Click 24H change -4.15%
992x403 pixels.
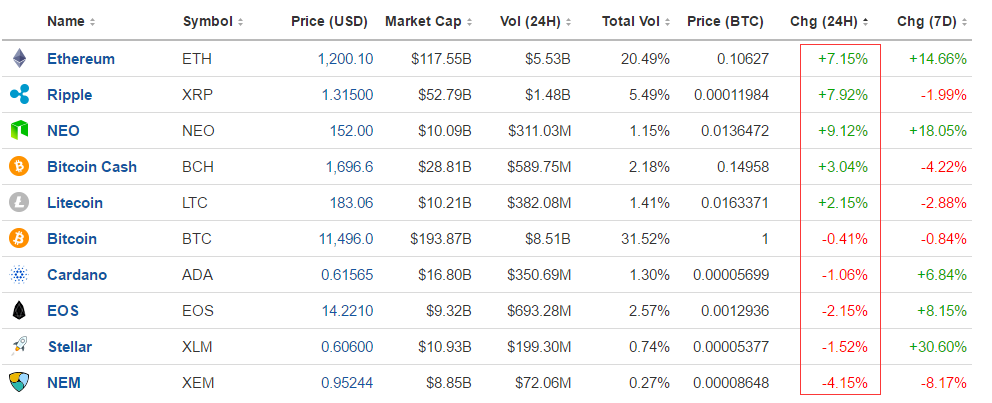coord(845,383)
